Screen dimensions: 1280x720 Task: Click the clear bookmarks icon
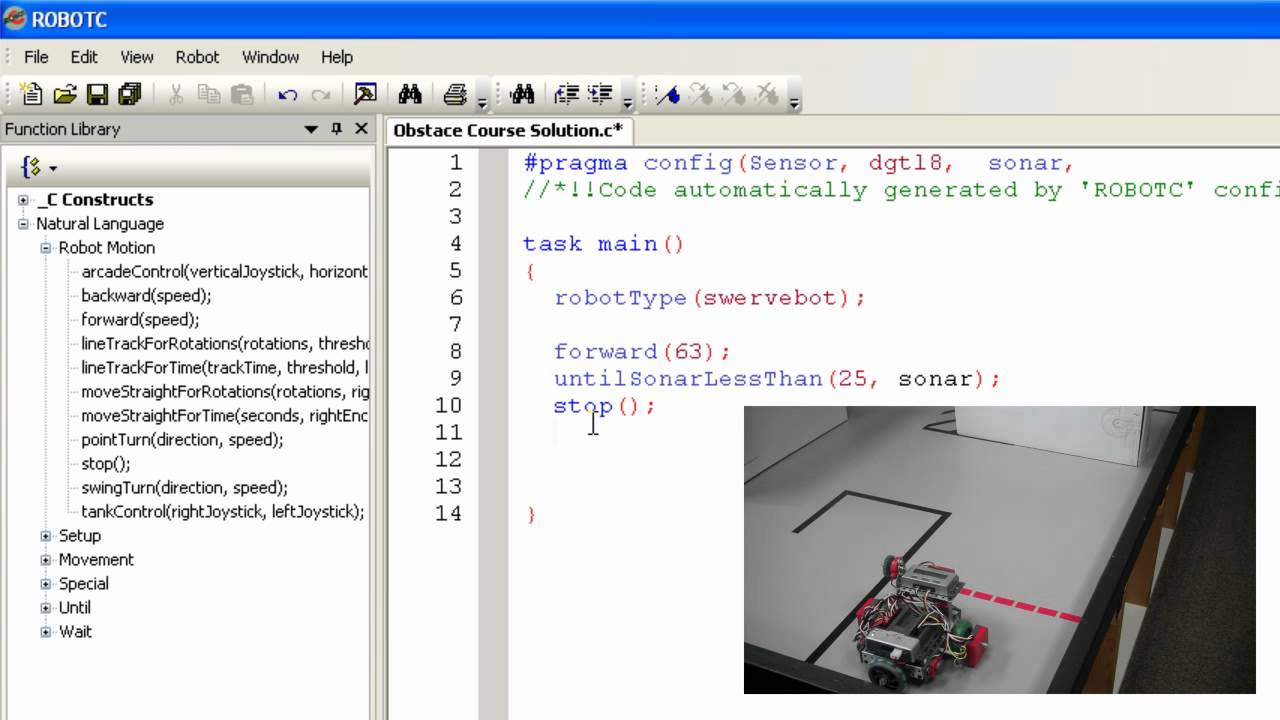(x=767, y=95)
